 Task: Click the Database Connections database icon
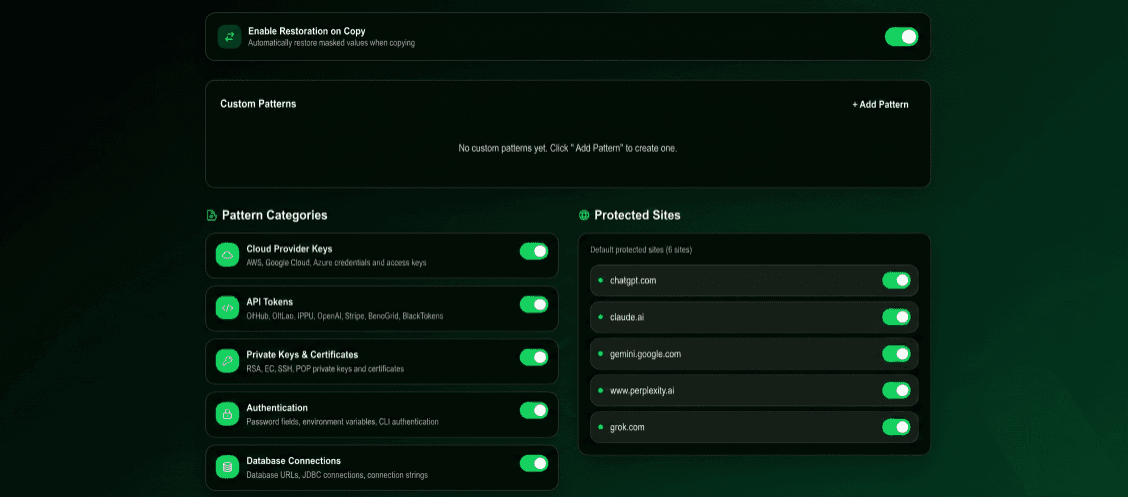[x=227, y=467]
